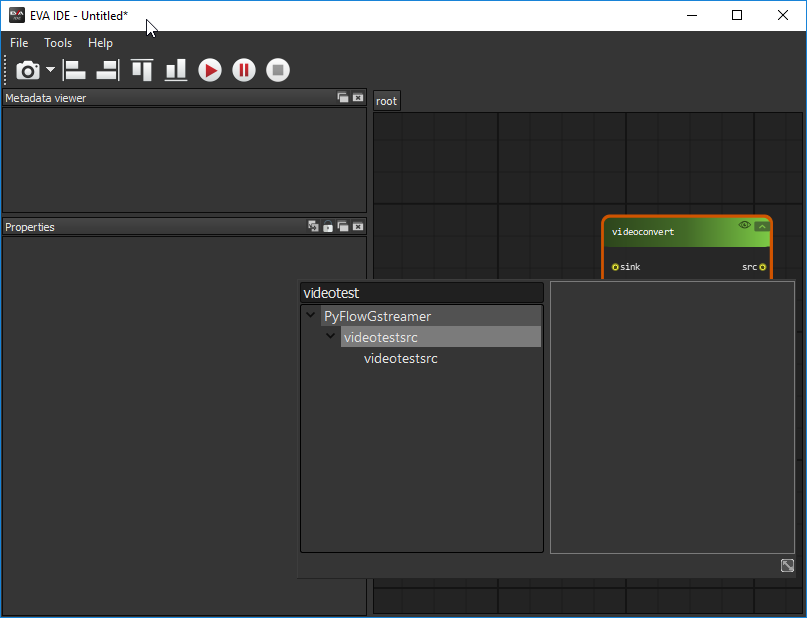The width and height of the screenshot is (807, 618).
Task: Toggle the eye icon on videoconvert node
Action: (x=744, y=226)
